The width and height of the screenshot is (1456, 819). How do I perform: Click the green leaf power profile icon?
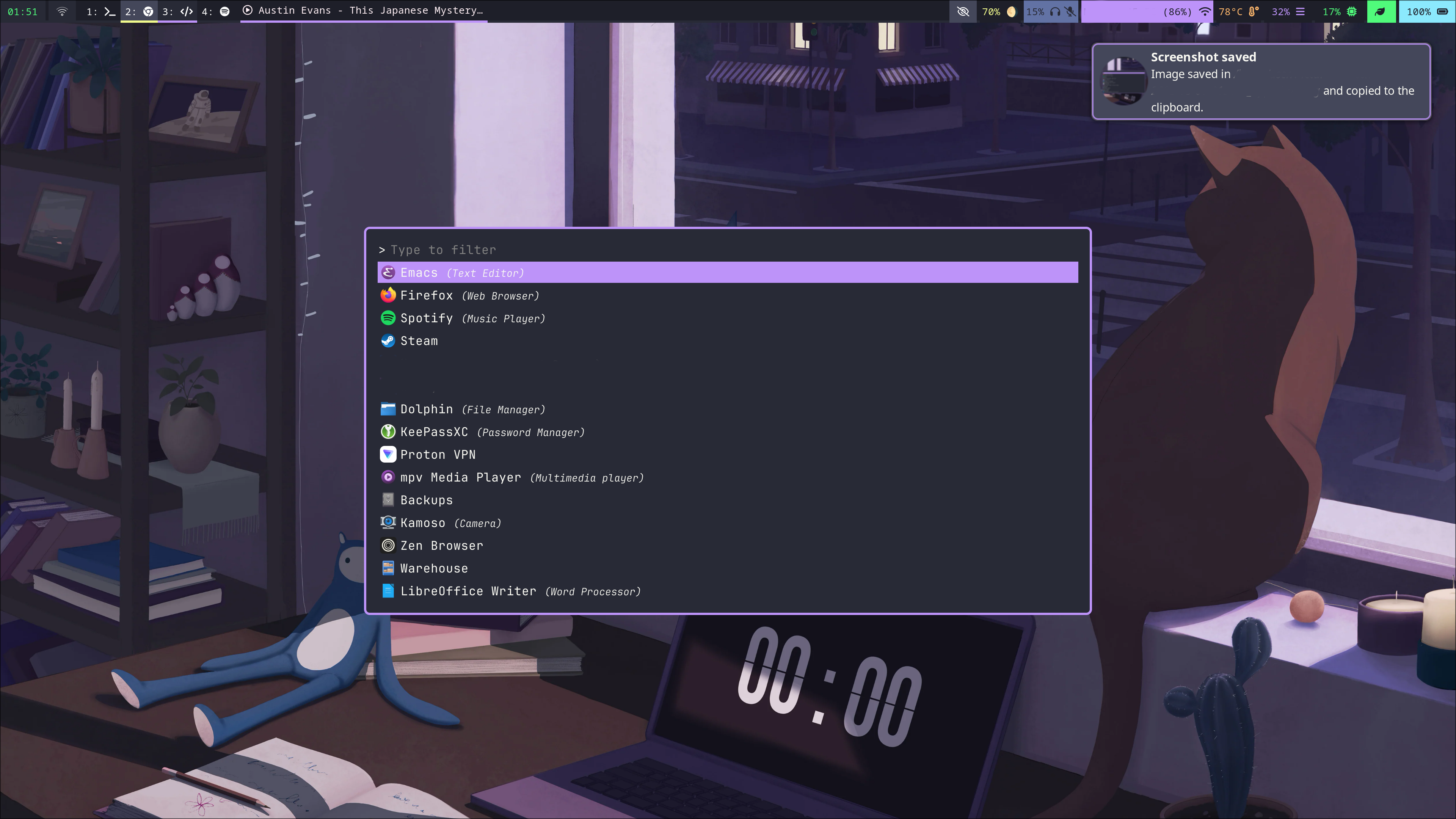pyautogui.click(x=1380, y=11)
